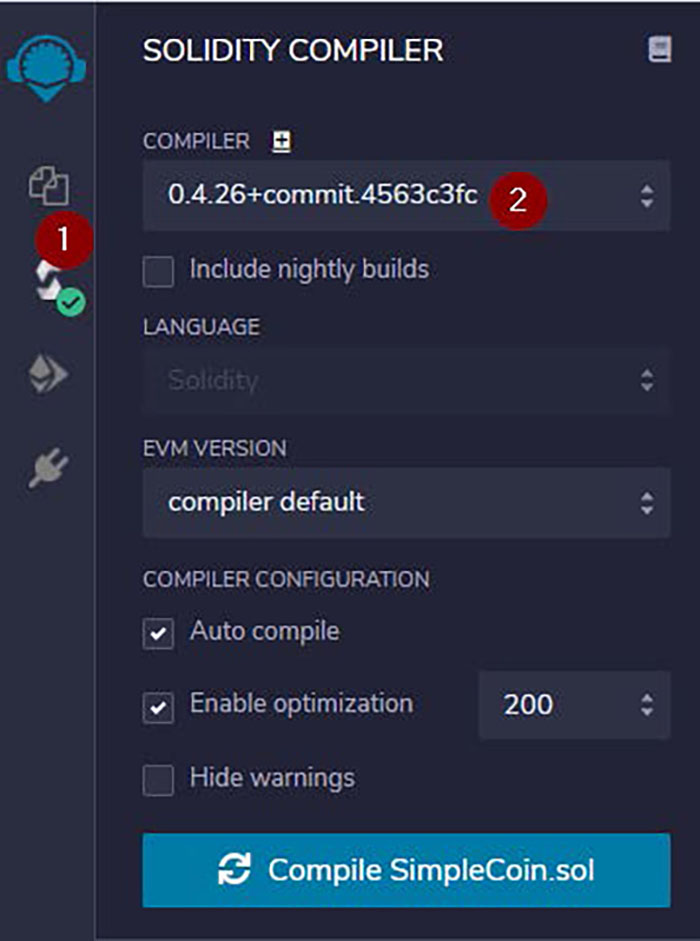Click the optimization runs 200 field

tap(540, 705)
